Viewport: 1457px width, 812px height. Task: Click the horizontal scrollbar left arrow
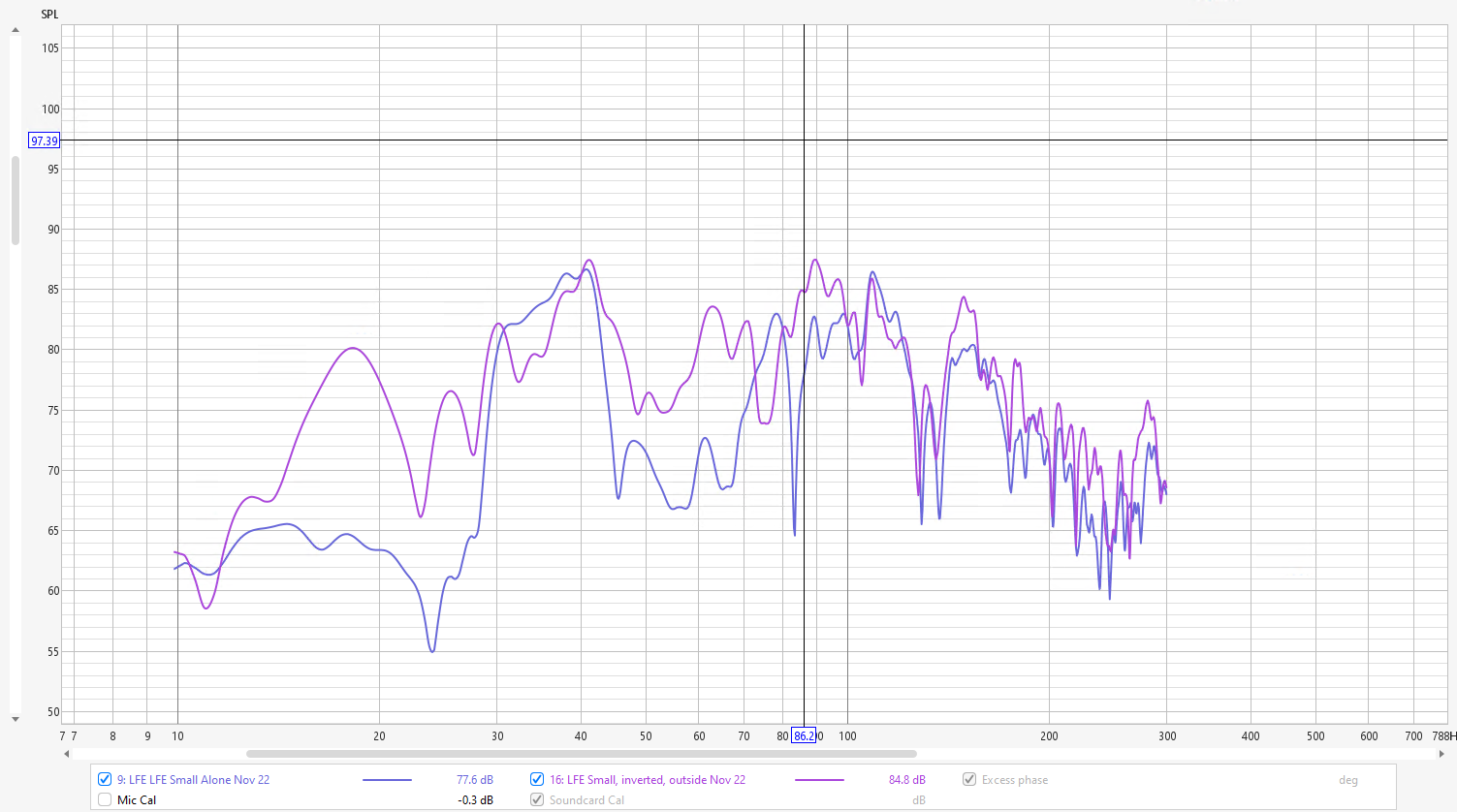click(x=67, y=754)
